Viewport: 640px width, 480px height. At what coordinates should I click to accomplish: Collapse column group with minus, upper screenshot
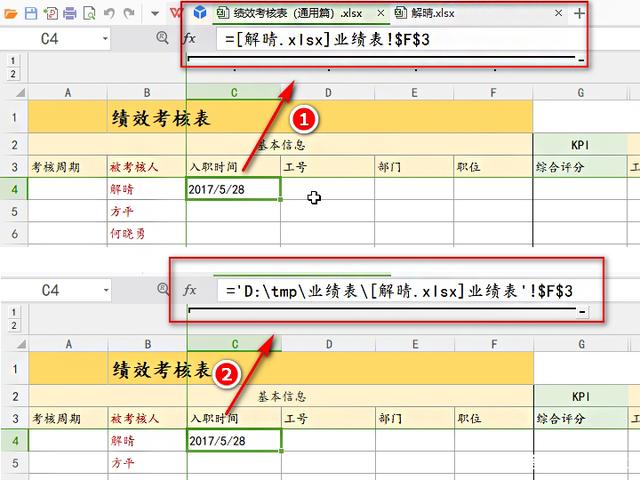click(x=581, y=61)
